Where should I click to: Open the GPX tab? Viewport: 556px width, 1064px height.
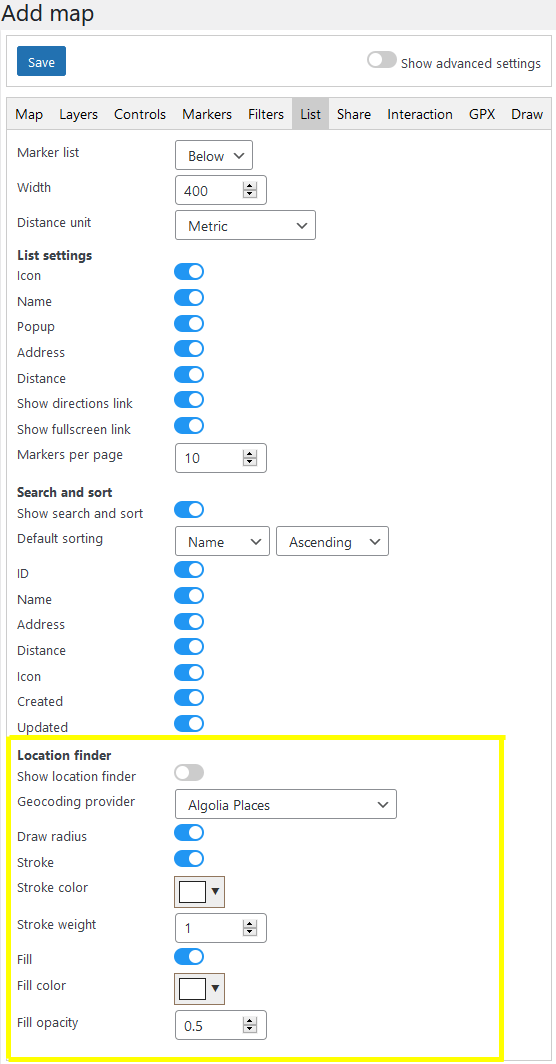(x=482, y=114)
